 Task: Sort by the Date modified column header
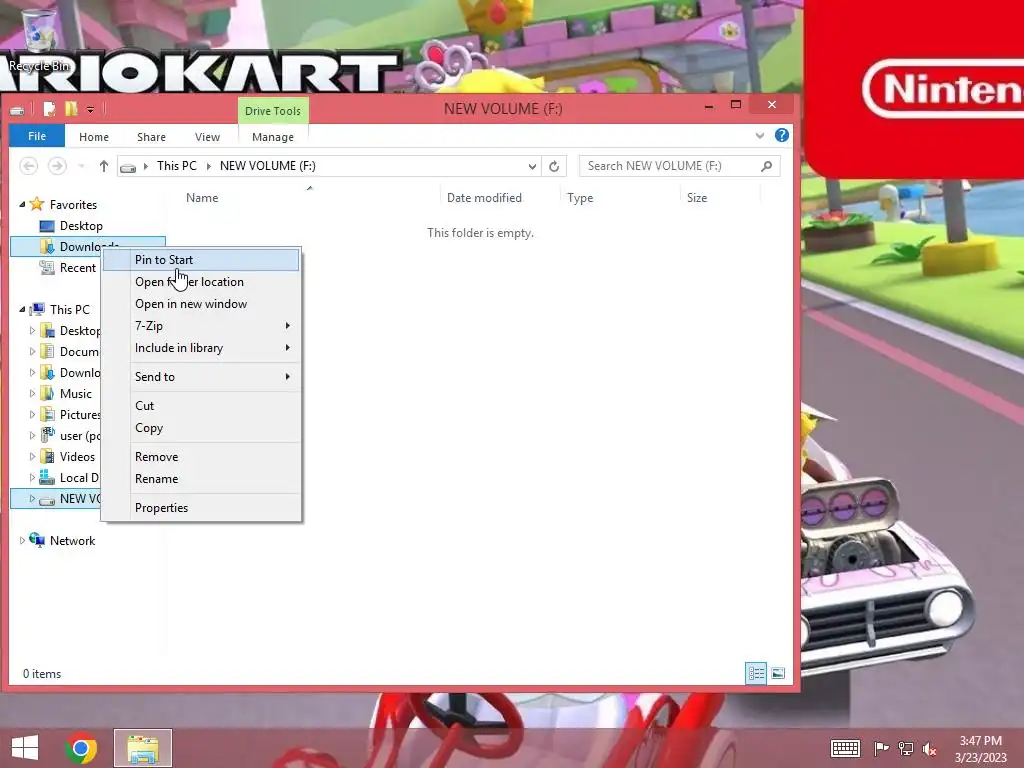484,198
